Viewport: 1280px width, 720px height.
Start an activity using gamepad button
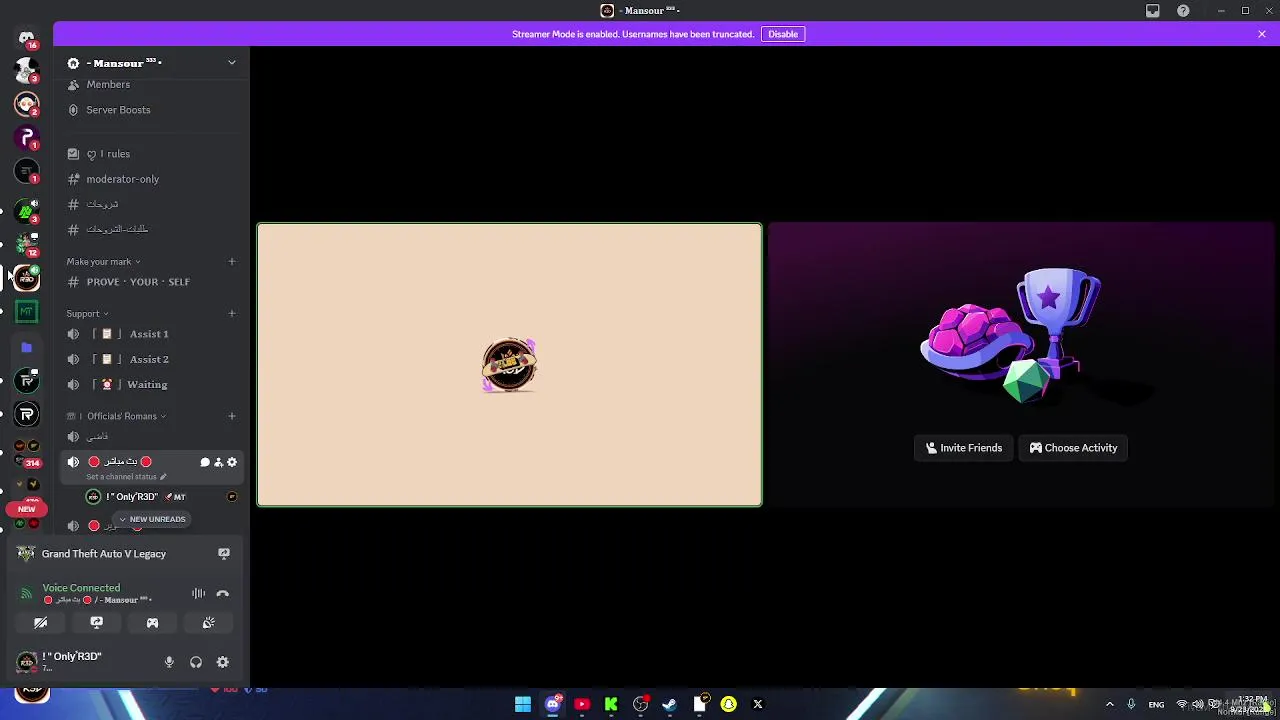click(x=152, y=623)
